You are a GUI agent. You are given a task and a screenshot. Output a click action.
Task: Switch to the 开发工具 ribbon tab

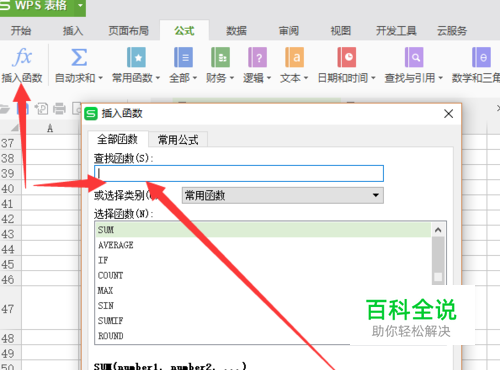(396, 31)
